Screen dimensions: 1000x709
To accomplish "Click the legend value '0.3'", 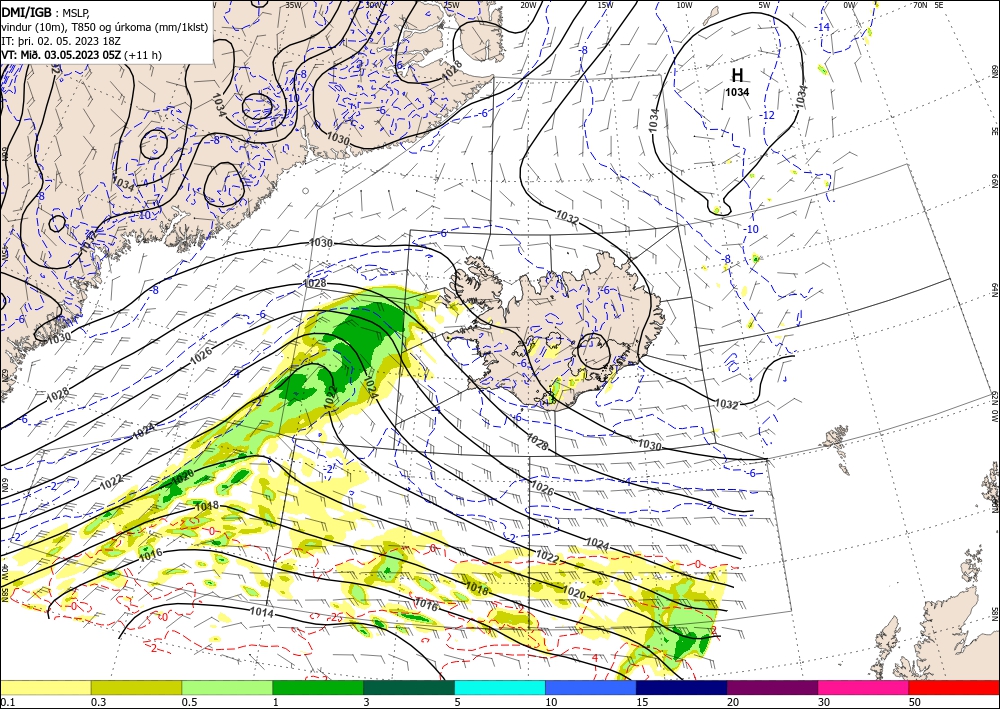I will tap(98, 702).
